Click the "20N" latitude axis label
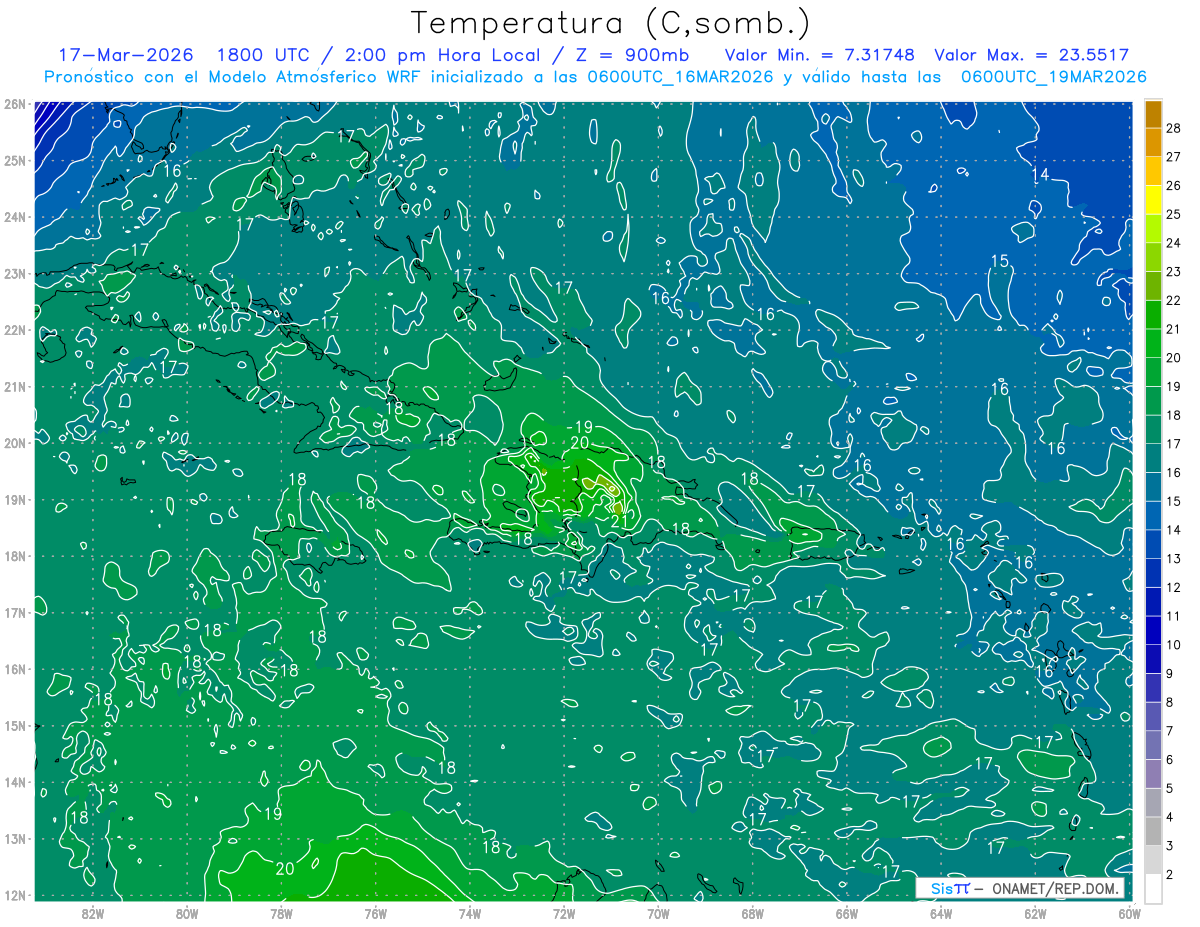This screenshot has width=1200, height=927. 14,443
